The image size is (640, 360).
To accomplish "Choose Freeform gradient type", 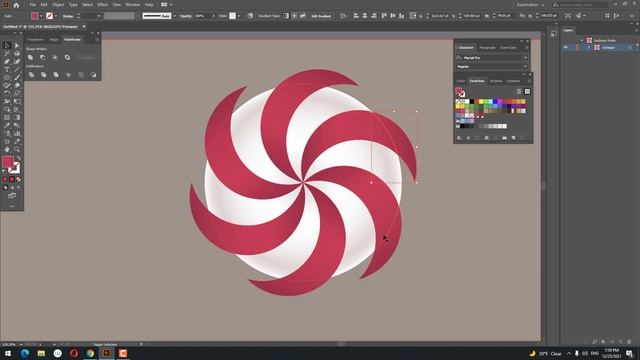I will [x=303, y=16].
